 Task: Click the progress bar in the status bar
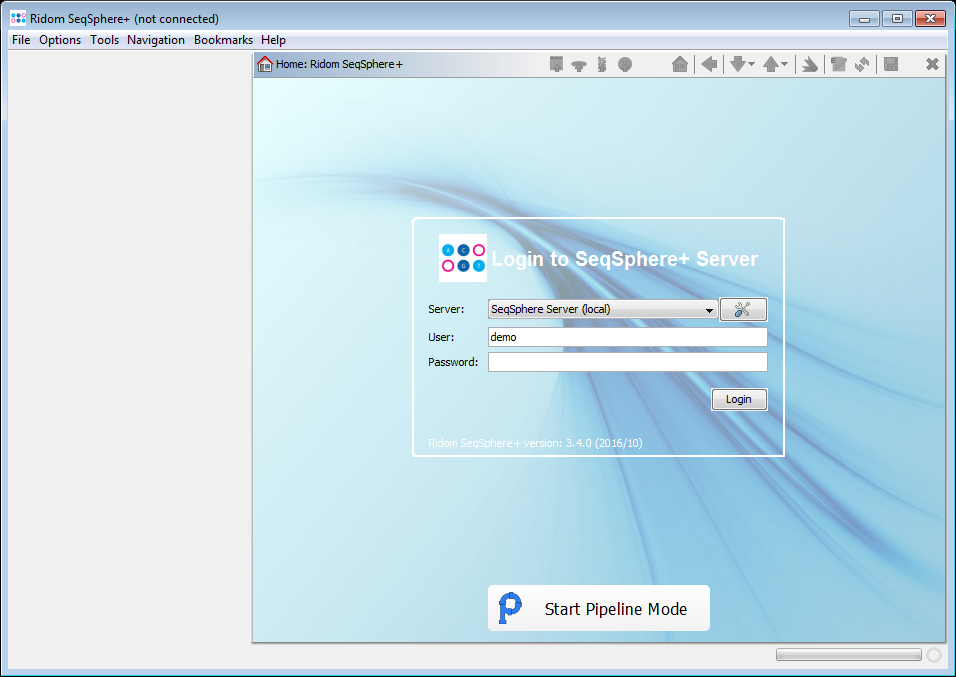pyautogui.click(x=848, y=655)
